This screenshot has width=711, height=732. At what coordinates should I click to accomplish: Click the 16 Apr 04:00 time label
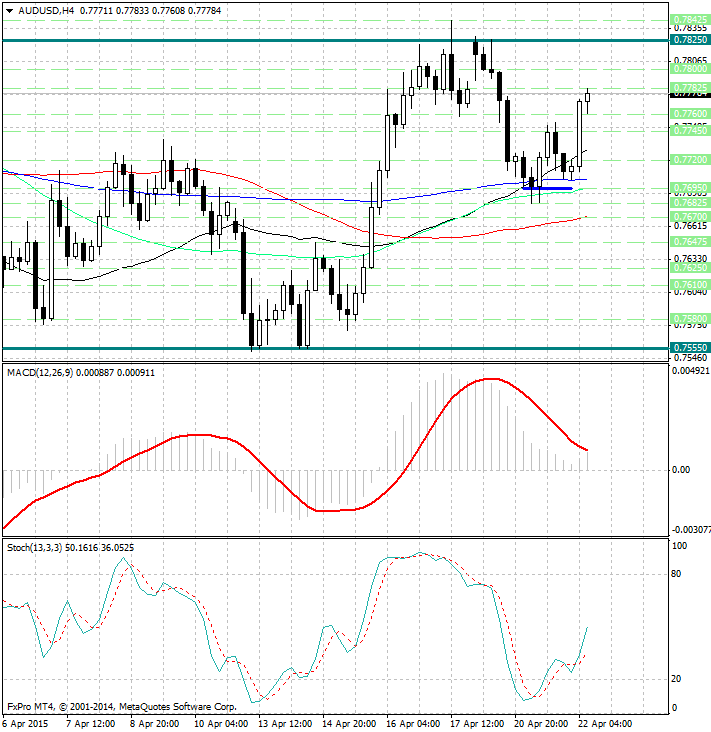point(413,724)
